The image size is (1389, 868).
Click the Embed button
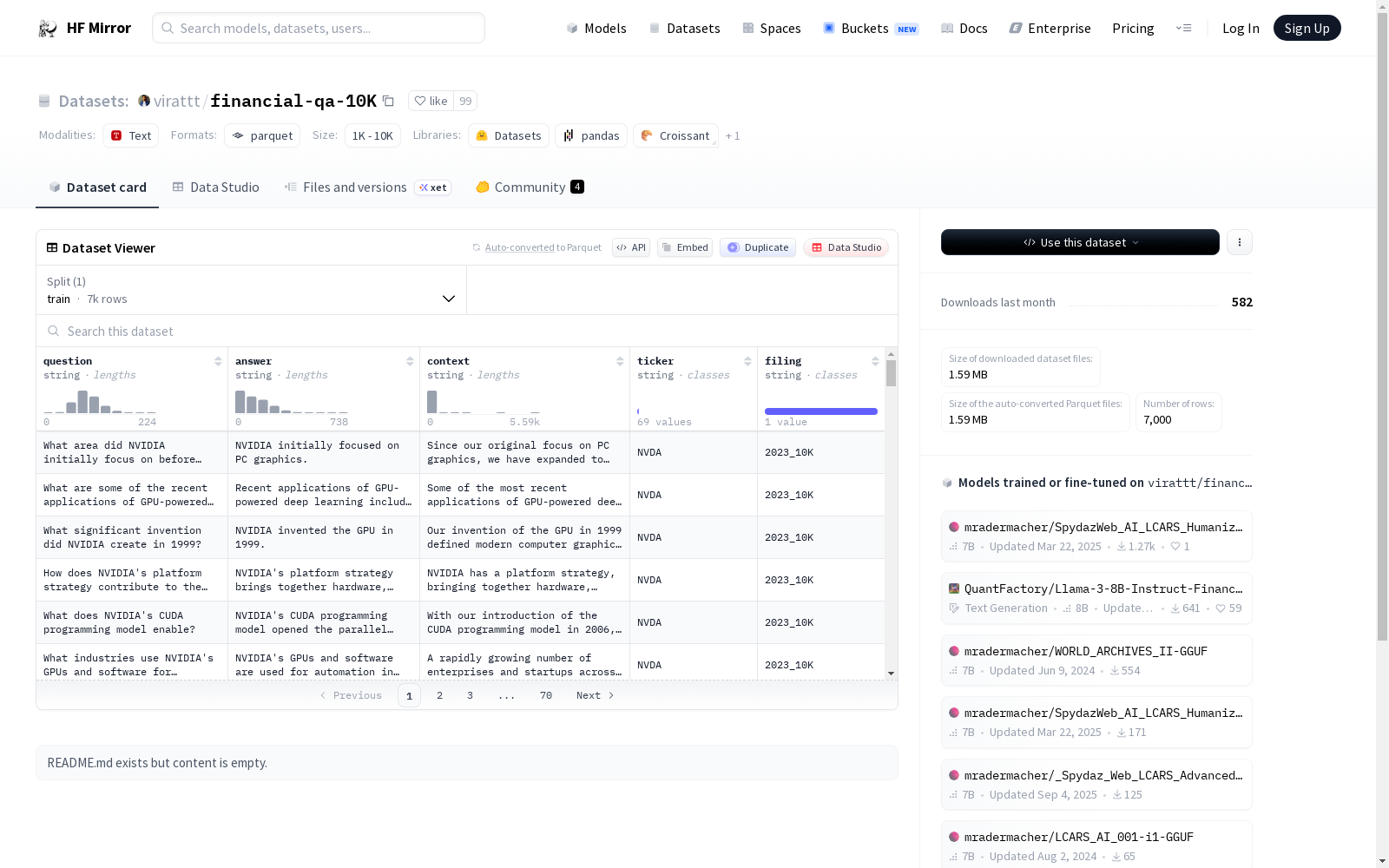click(685, 247)
